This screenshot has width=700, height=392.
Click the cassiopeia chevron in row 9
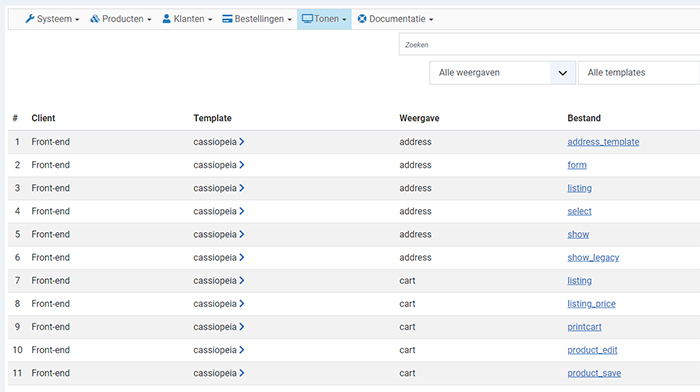tap(242, 327)
